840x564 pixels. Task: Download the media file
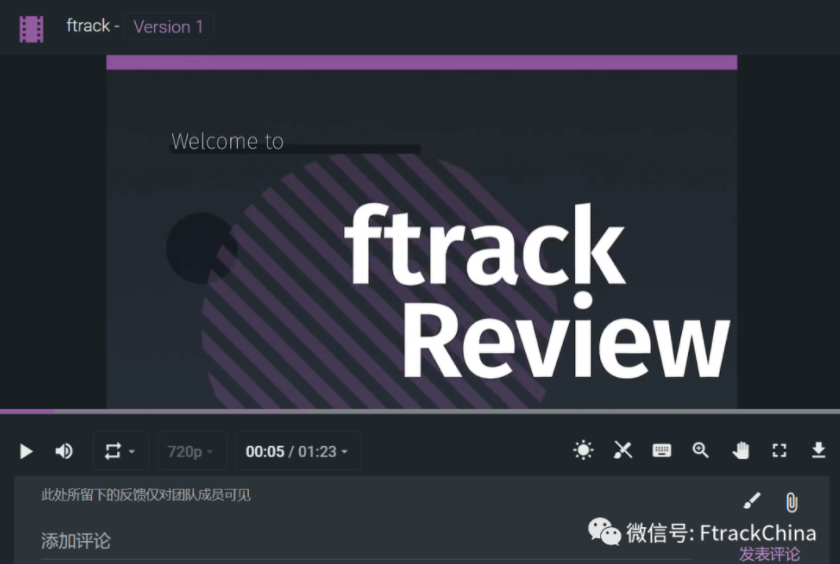(818, 450)
